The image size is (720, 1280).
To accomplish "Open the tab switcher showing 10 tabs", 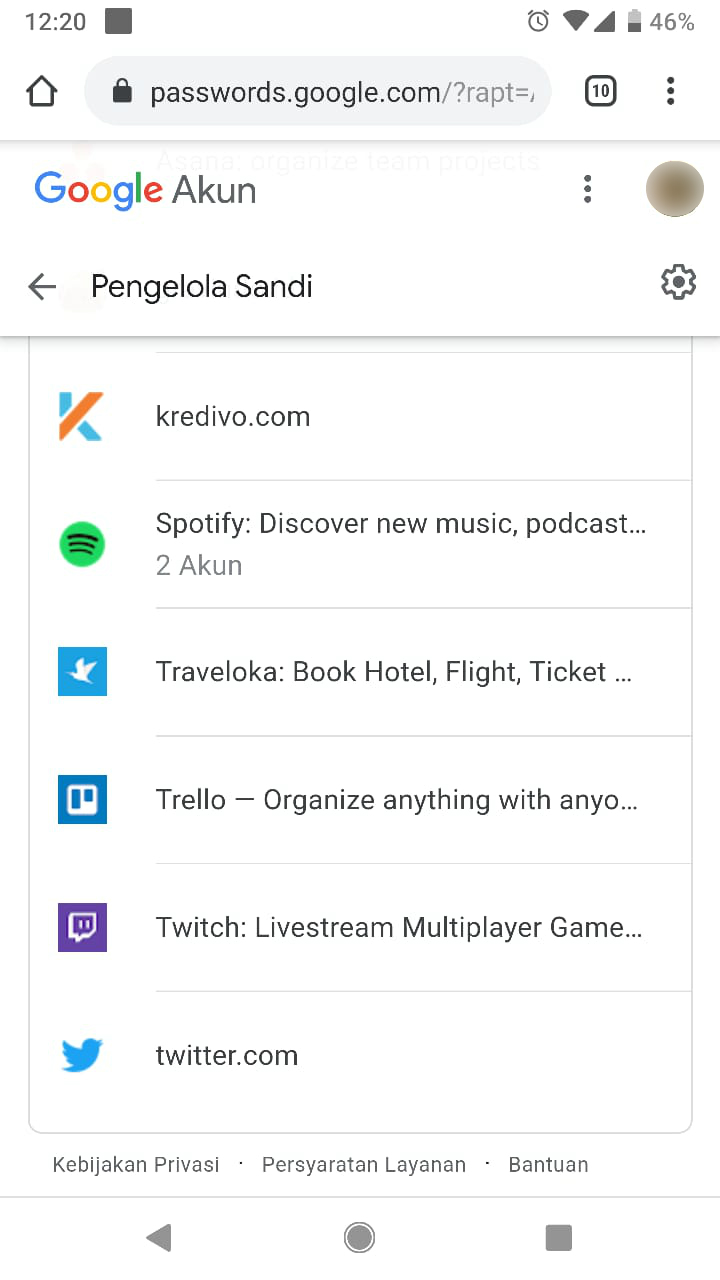I will tap(600, 92).
